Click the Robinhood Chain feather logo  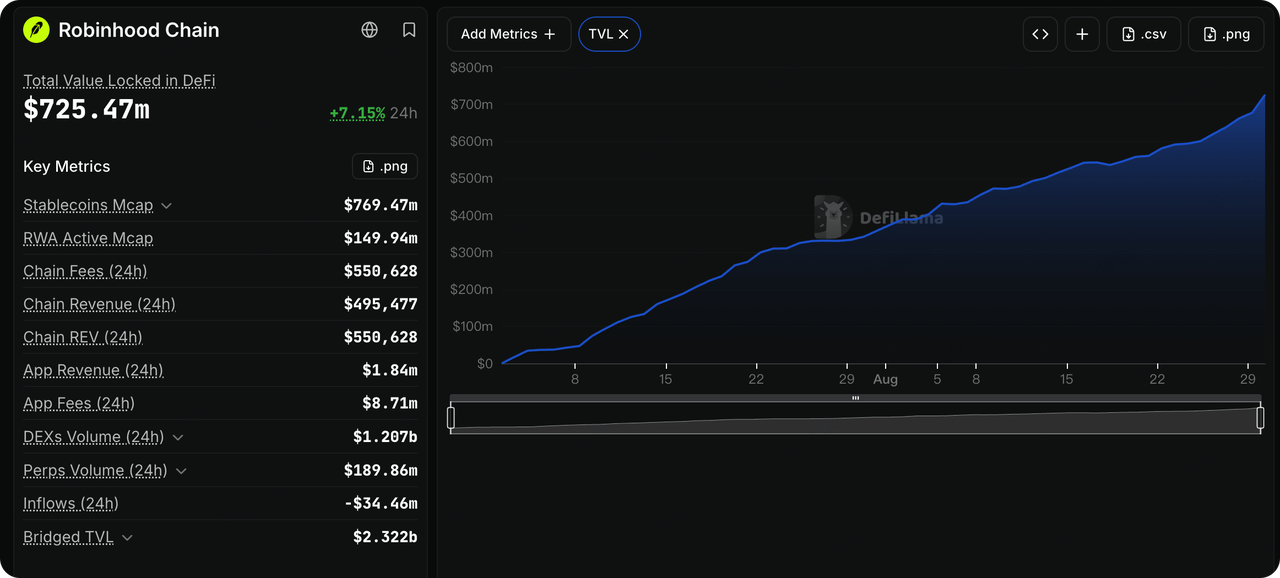(x=36, y=30)
